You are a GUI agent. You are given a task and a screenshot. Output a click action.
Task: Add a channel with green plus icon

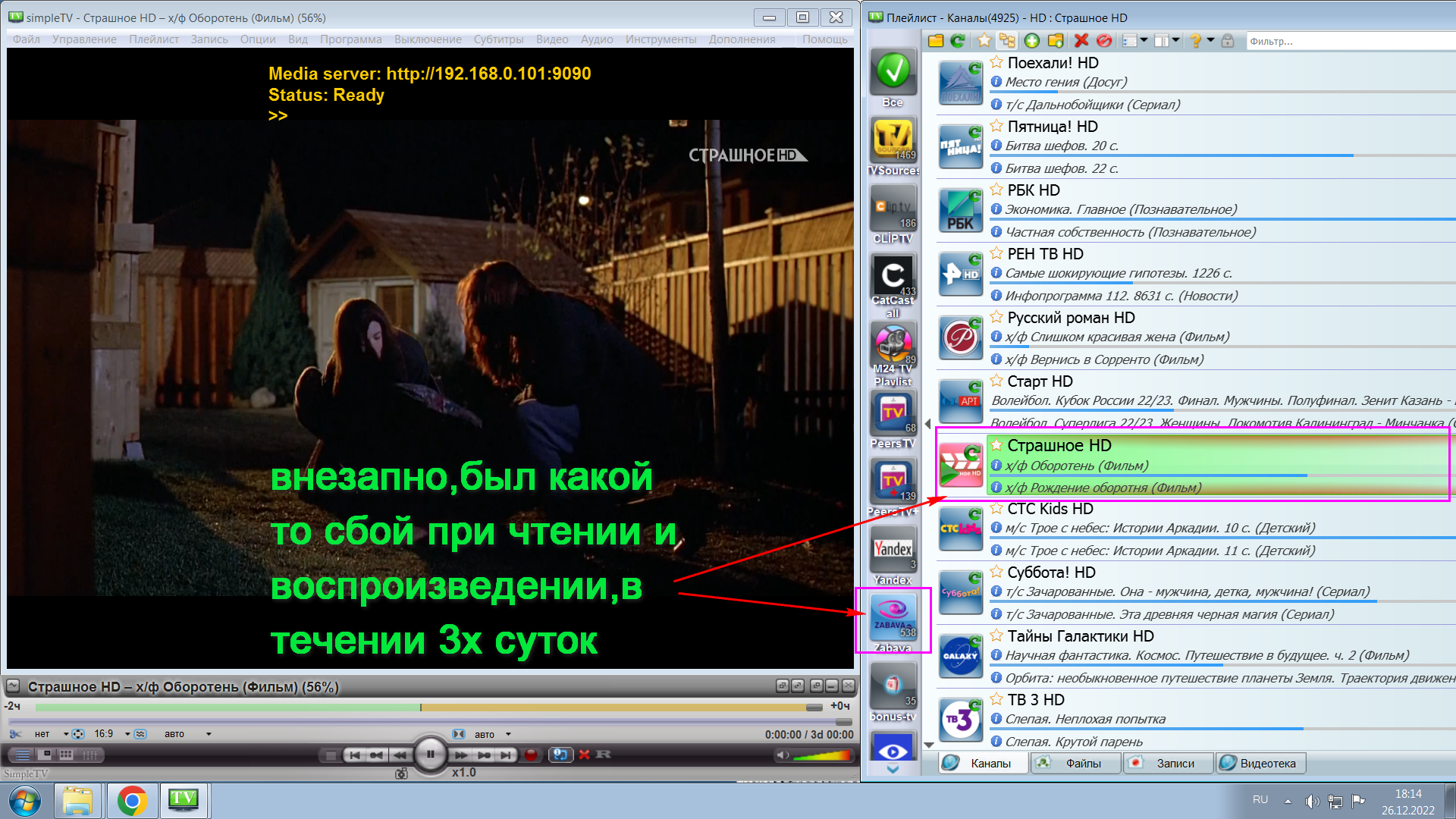click(1031, 41)
